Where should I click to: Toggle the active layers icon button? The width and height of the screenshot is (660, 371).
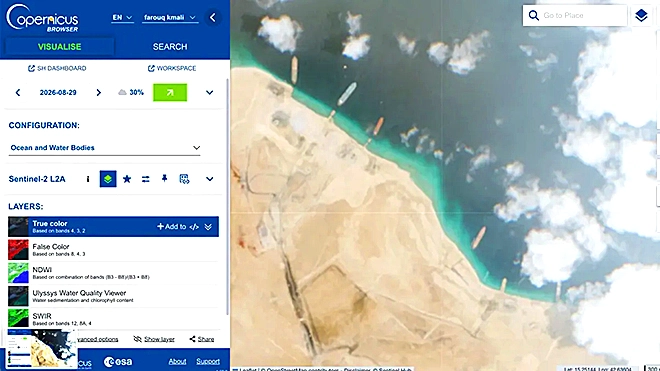pos(108,179)
